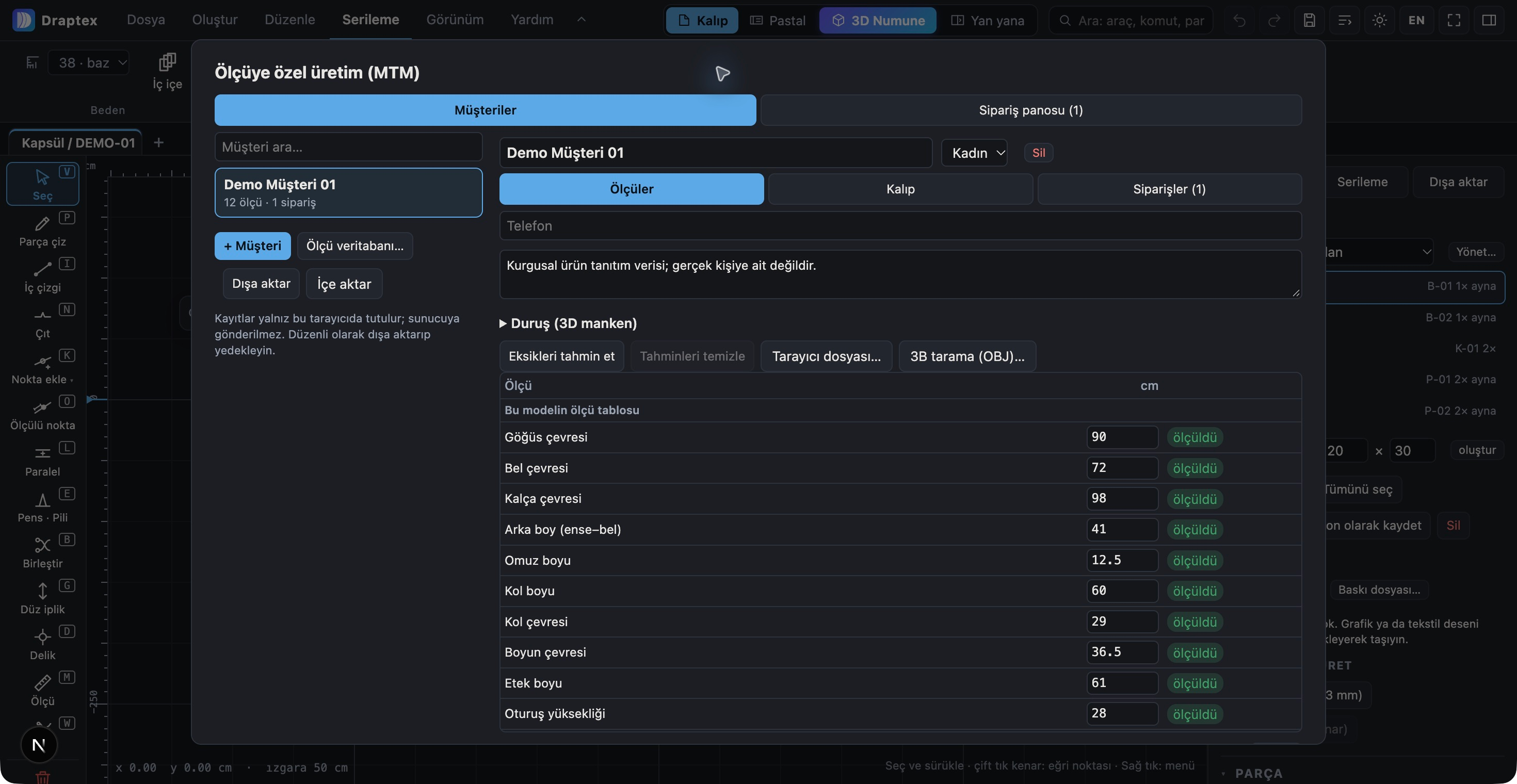Open the Serileme menu
This screenshot has width=1517, height=784.
370,20
